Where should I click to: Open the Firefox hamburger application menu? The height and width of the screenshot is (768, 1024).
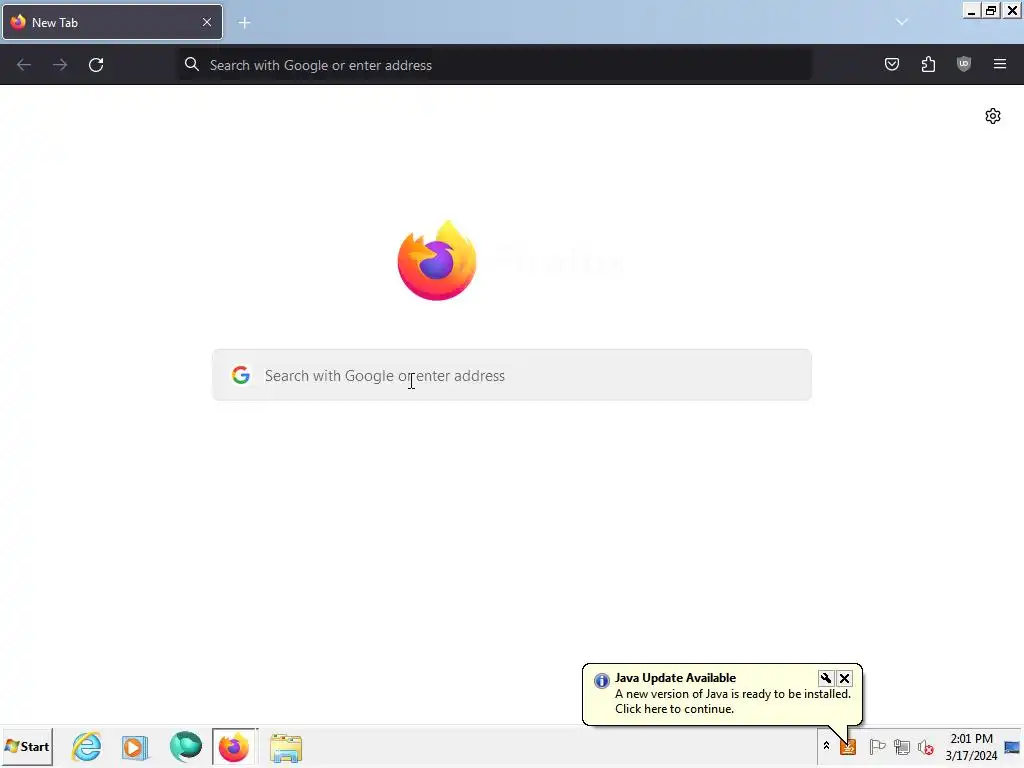(1000, 64)
